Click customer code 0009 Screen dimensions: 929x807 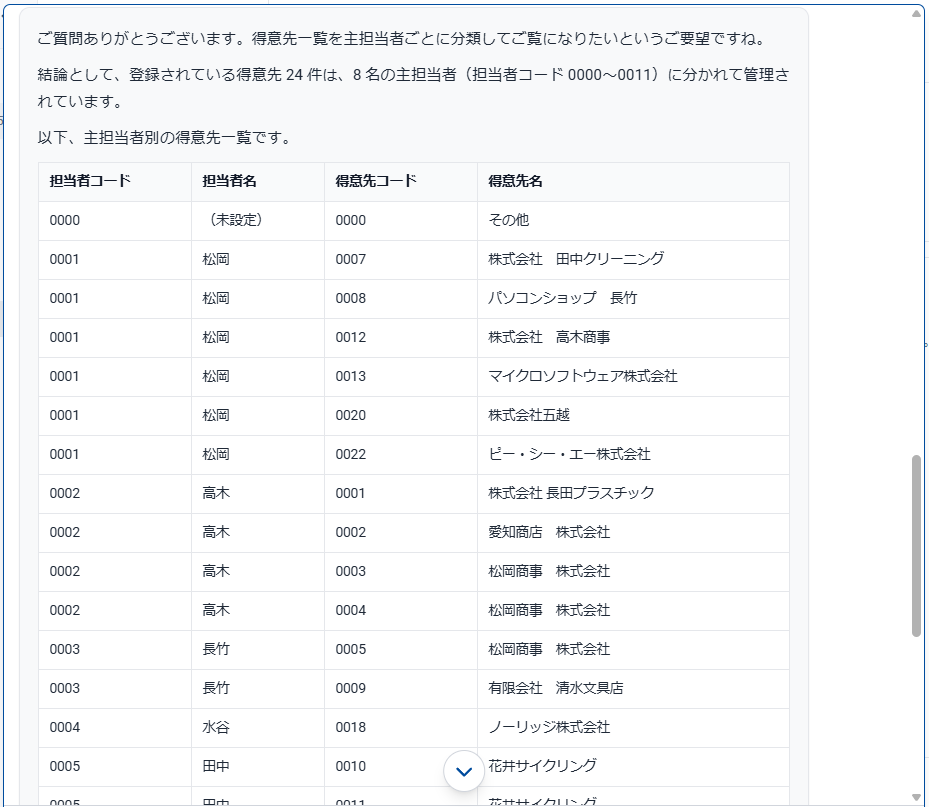[x=351, y=689]
